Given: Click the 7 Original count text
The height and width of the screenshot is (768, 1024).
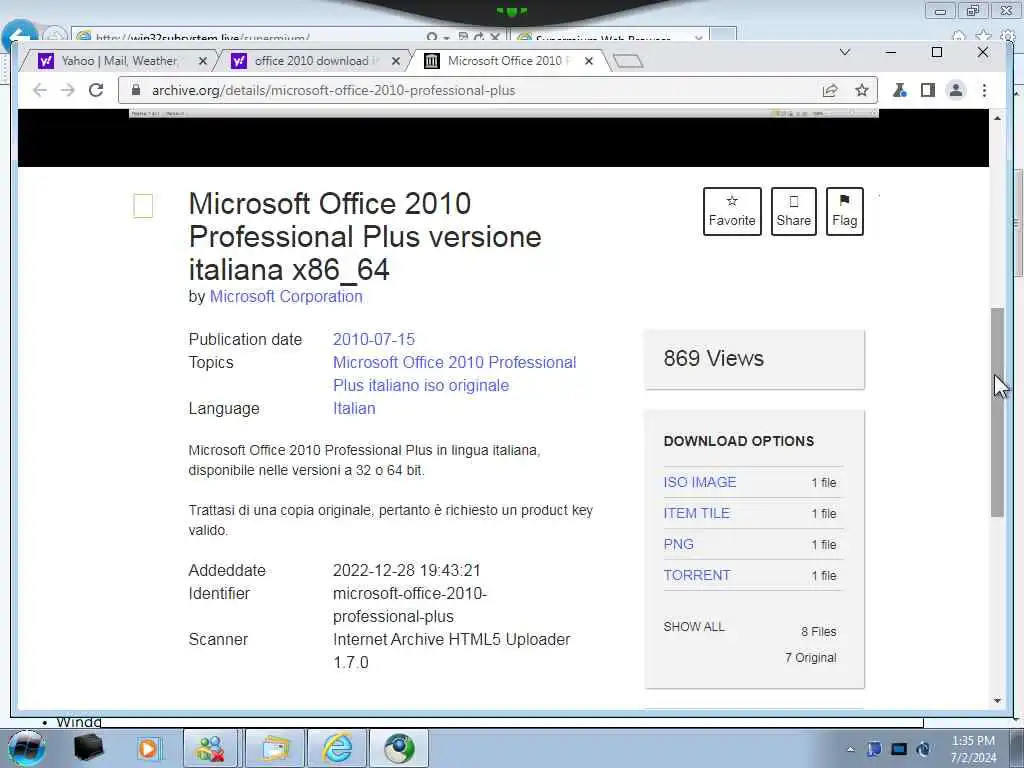Looking at the screenshot, I should [x=810, y=658].
